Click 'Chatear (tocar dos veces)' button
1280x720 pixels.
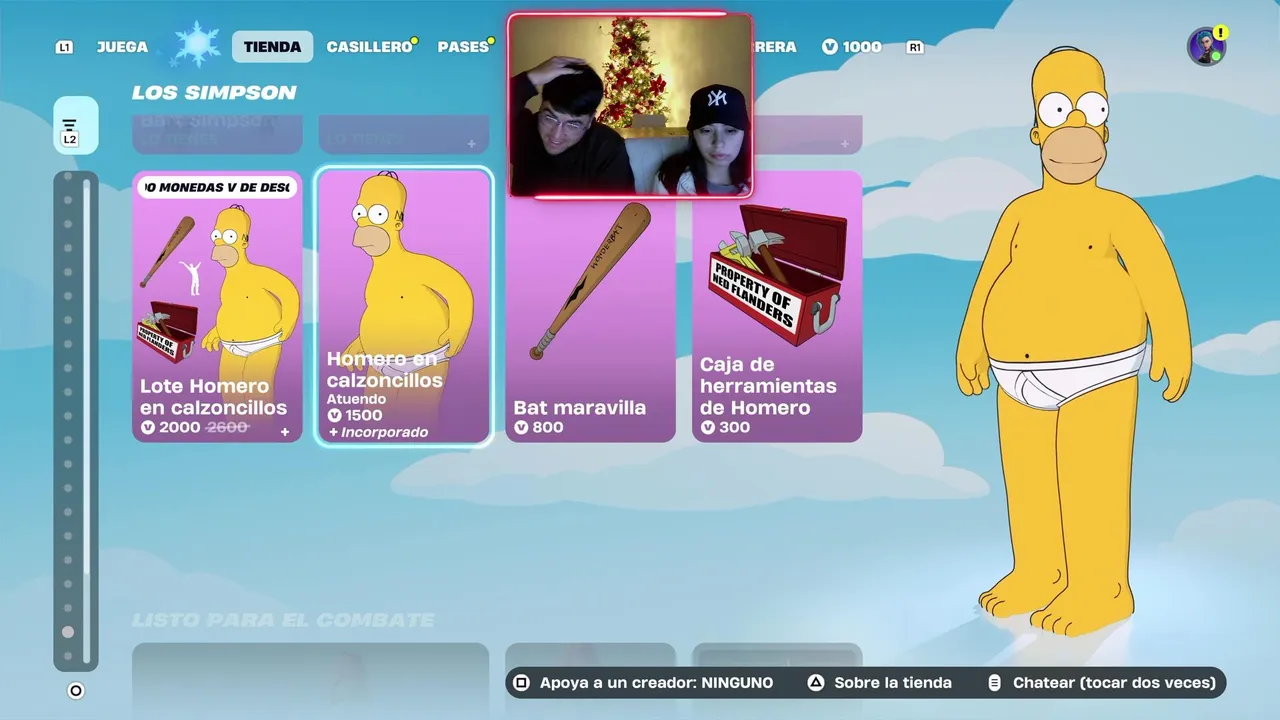coord(1101,683)
